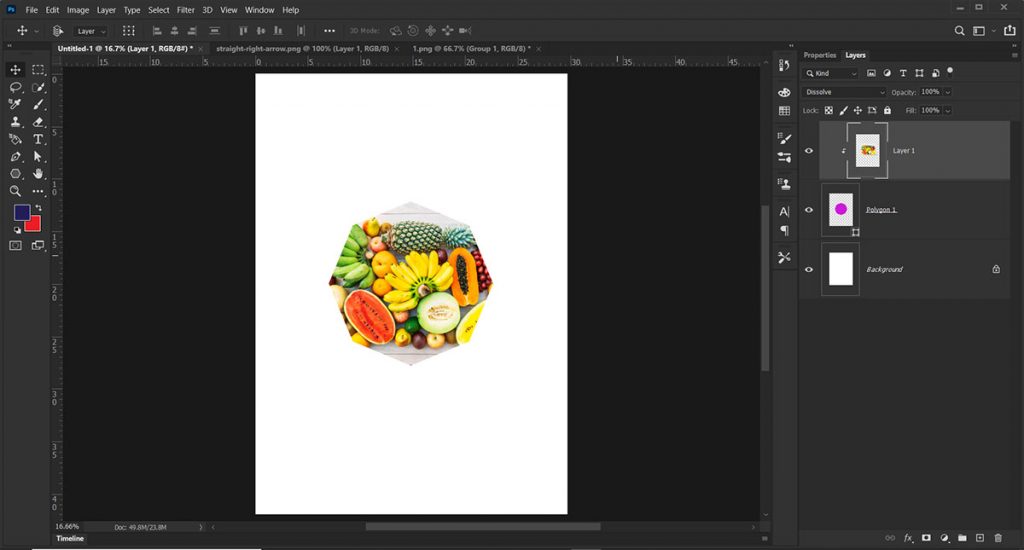Toggle lock image pixels brush icon
This screenshot has width=1024, height=550.
[x=843, y=110]
